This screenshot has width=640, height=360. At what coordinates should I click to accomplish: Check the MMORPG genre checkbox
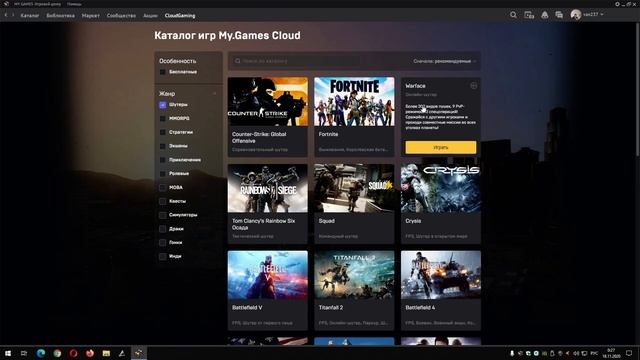pos(162,118)
